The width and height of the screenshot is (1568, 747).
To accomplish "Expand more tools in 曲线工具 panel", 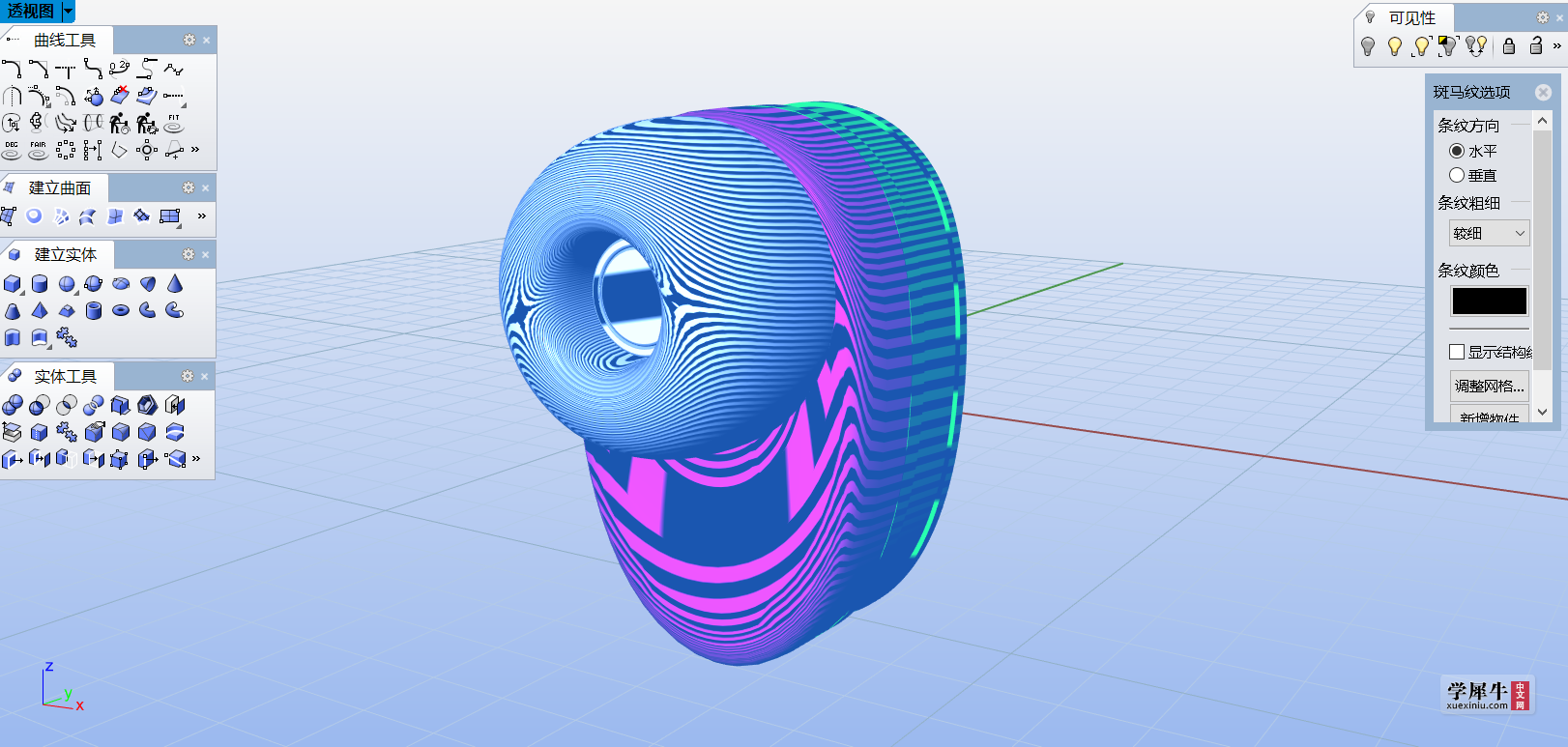I will pyautogui.click(x=195, y=149).
